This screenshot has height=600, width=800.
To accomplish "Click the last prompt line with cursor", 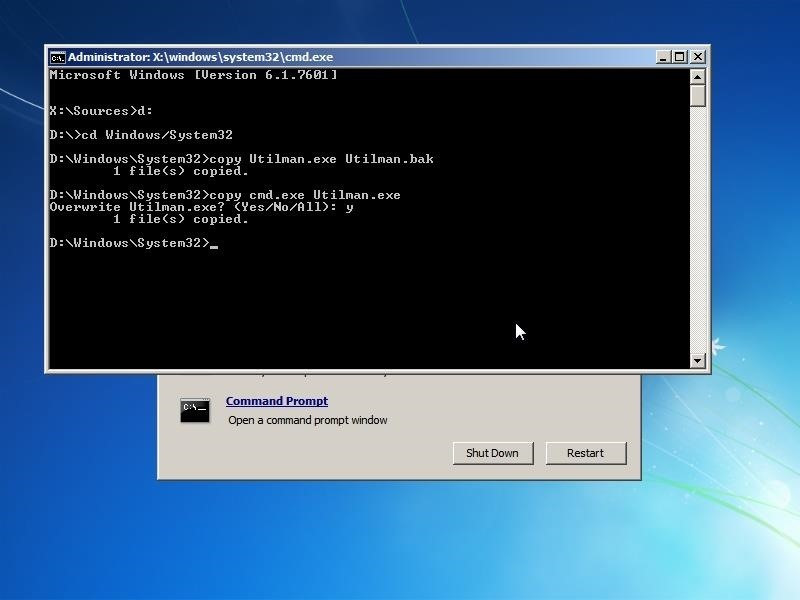I will pyautogui.click(x=134, y=243).
